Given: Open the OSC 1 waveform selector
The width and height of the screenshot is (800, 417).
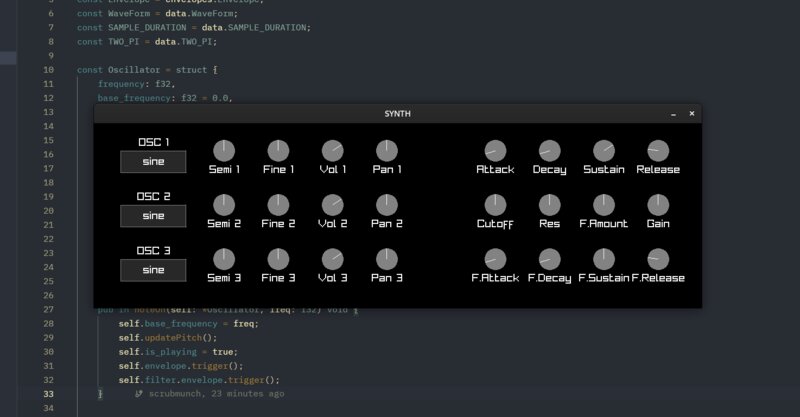Looking at the screenshot, I should (x=153, y=161).
